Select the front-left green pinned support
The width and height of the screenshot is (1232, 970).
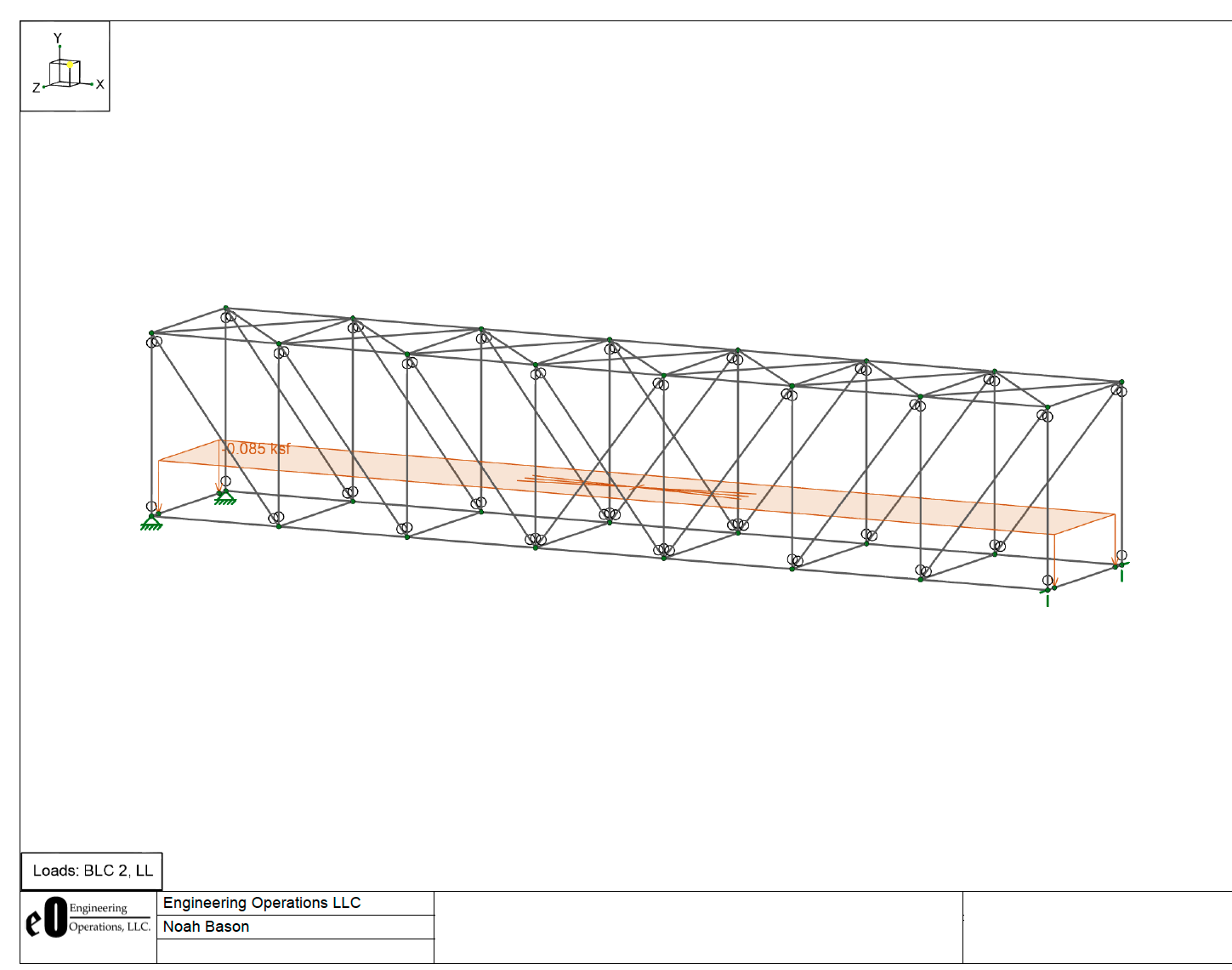(151, 523)
